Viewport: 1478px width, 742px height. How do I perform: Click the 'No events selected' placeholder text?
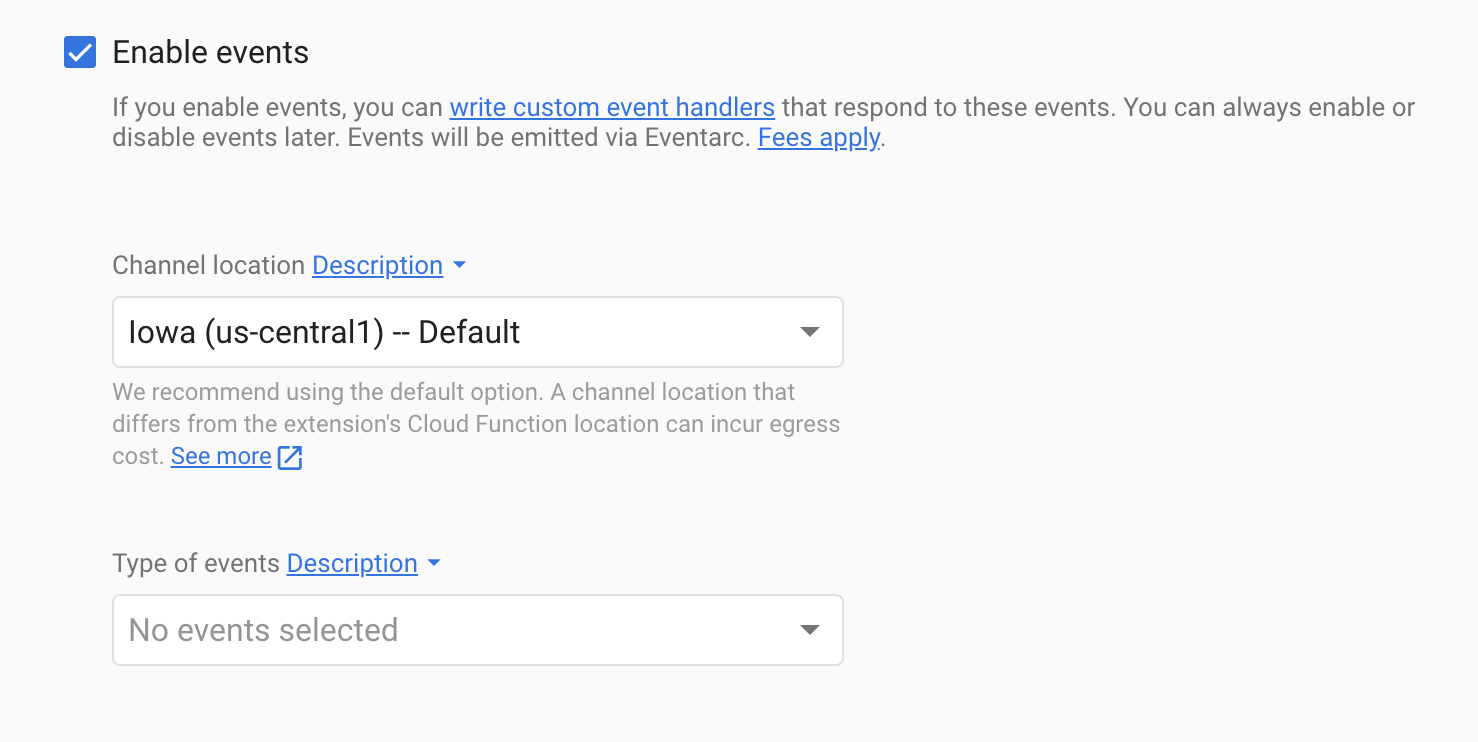[263, 630]
